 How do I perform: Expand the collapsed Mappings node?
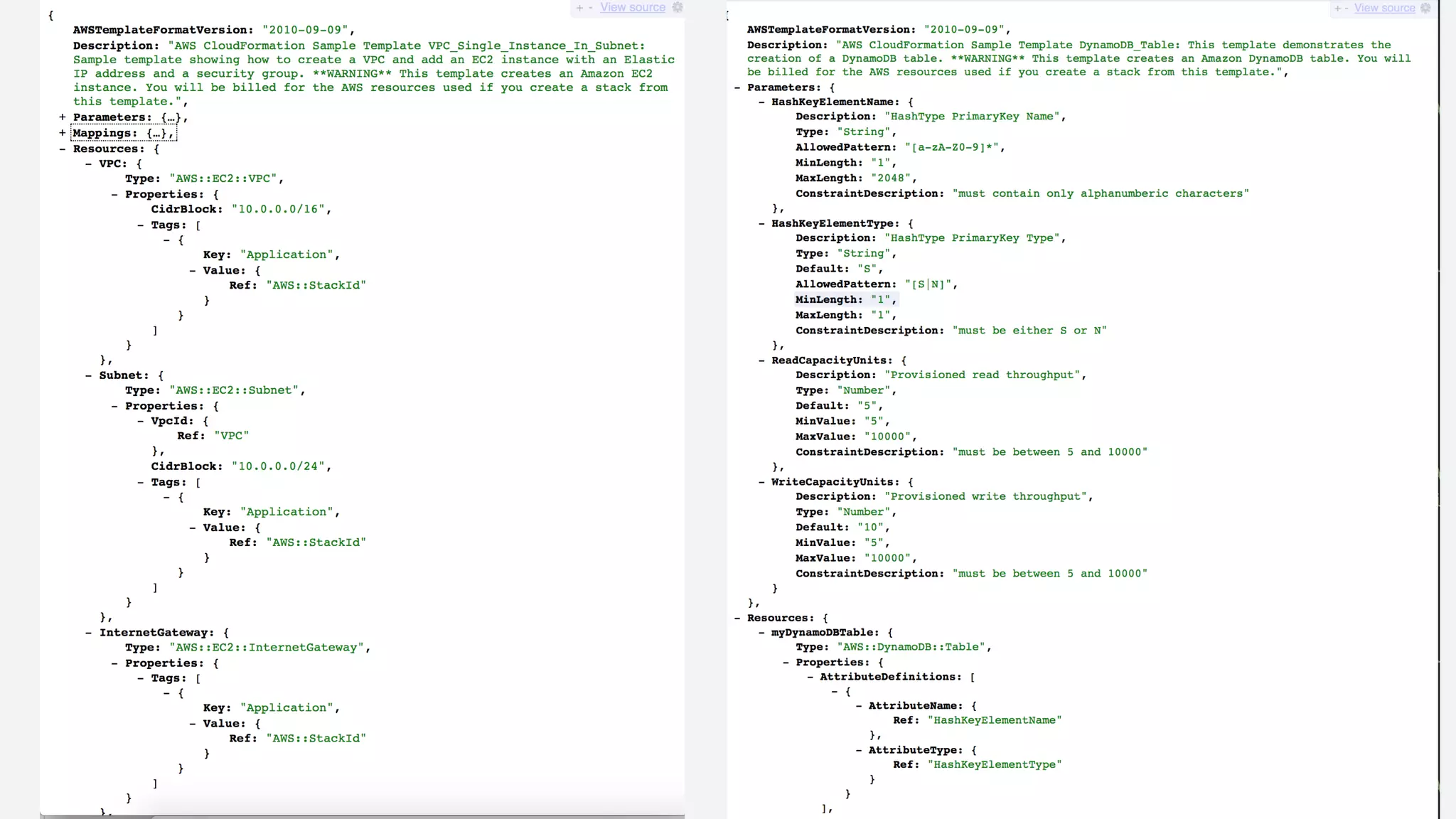(x=63, y=133)
